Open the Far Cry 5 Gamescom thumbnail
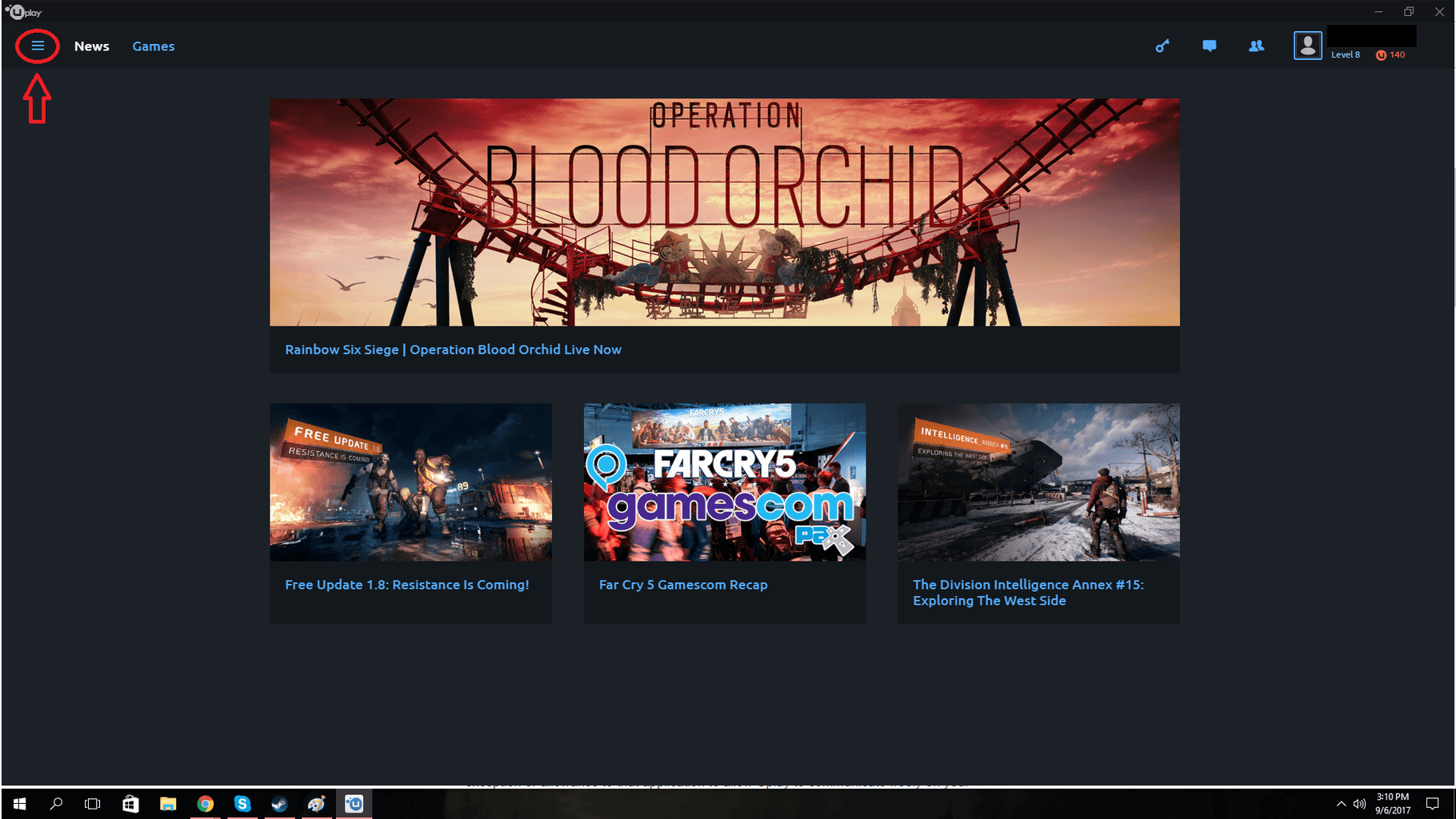Viewport: 1456px width, 819px height. point(725,481)
